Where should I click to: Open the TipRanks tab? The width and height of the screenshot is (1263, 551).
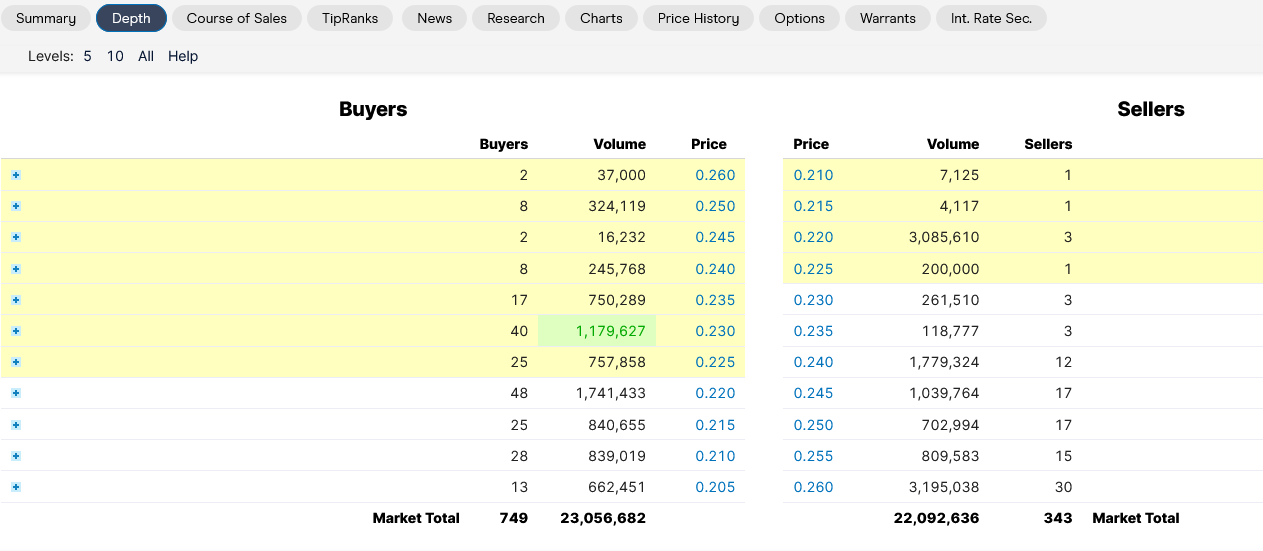click(350, 18)
